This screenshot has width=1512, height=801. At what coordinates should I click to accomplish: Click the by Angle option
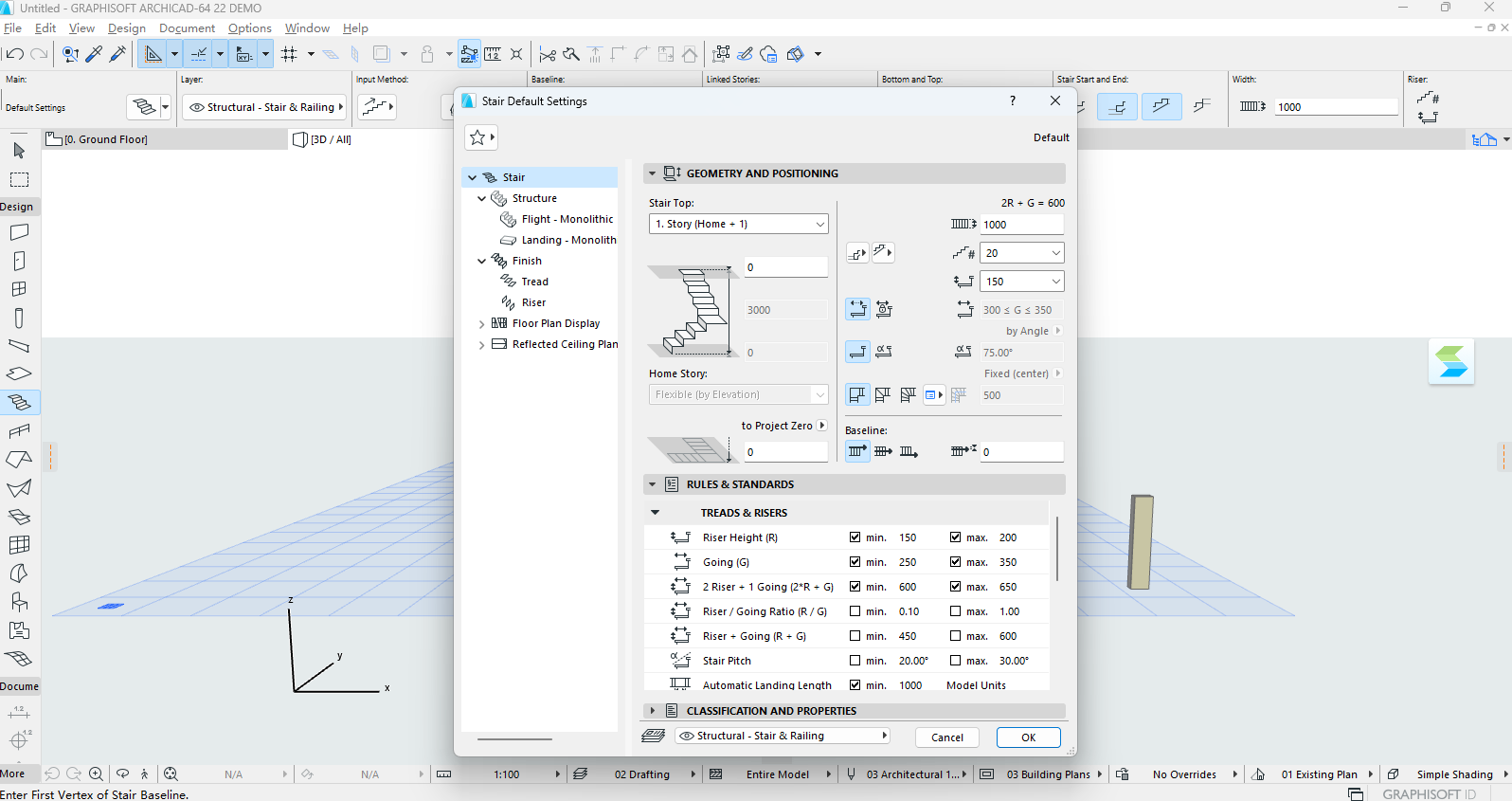[x=1034, y=331]
